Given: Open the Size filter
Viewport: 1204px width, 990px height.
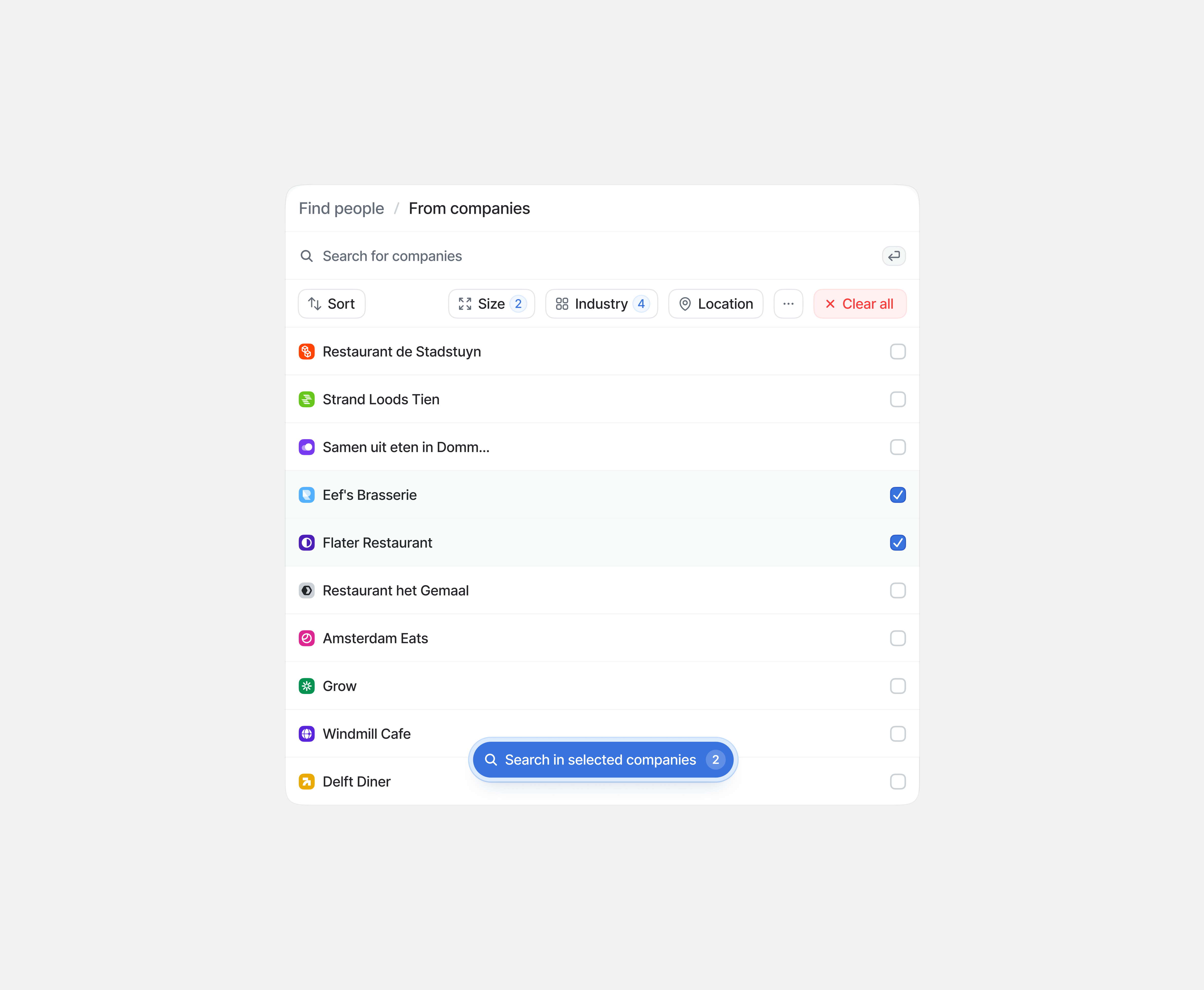Looking at the screenshot, I should [x=491, y=303].
